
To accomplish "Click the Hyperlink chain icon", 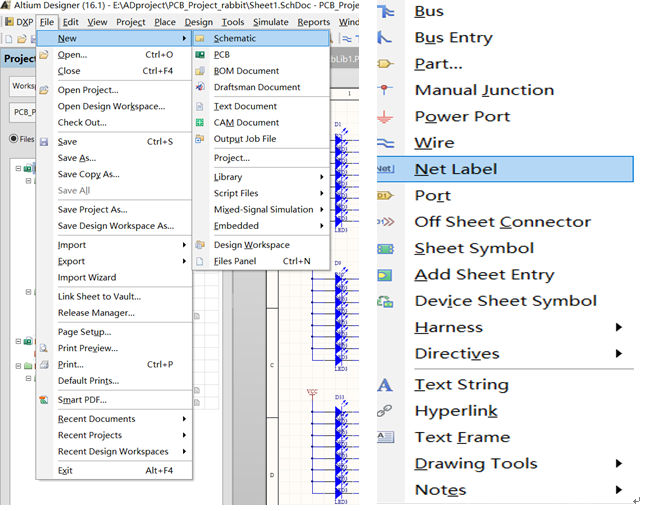I will [385, 411].
